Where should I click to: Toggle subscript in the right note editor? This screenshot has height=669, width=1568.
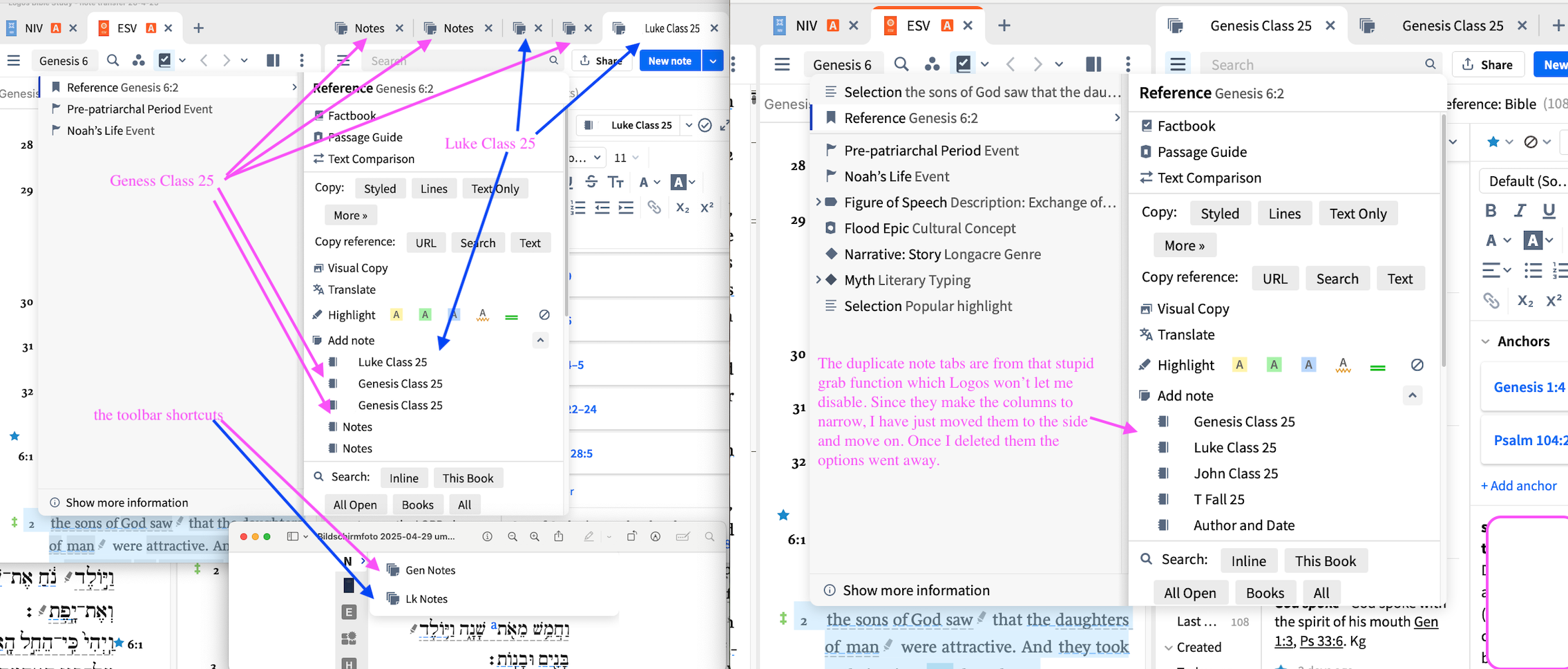click(x=1525, y=301)
